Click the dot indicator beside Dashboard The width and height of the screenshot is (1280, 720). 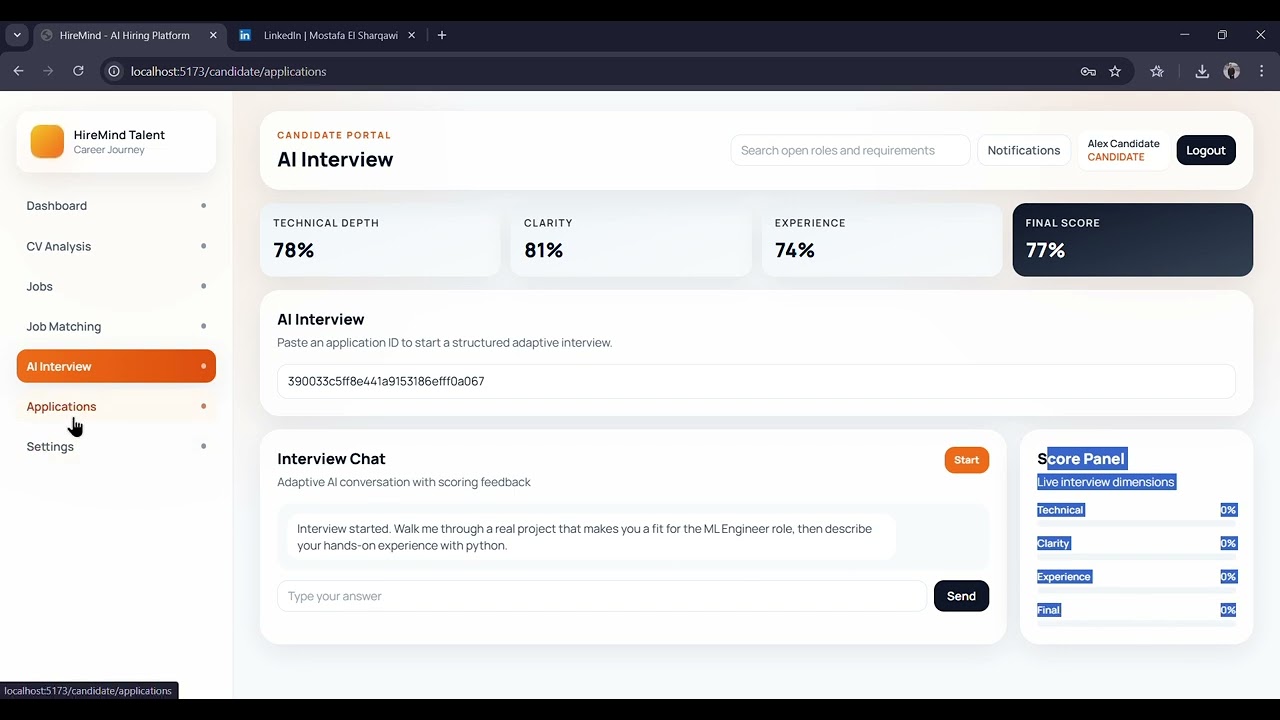203,206
